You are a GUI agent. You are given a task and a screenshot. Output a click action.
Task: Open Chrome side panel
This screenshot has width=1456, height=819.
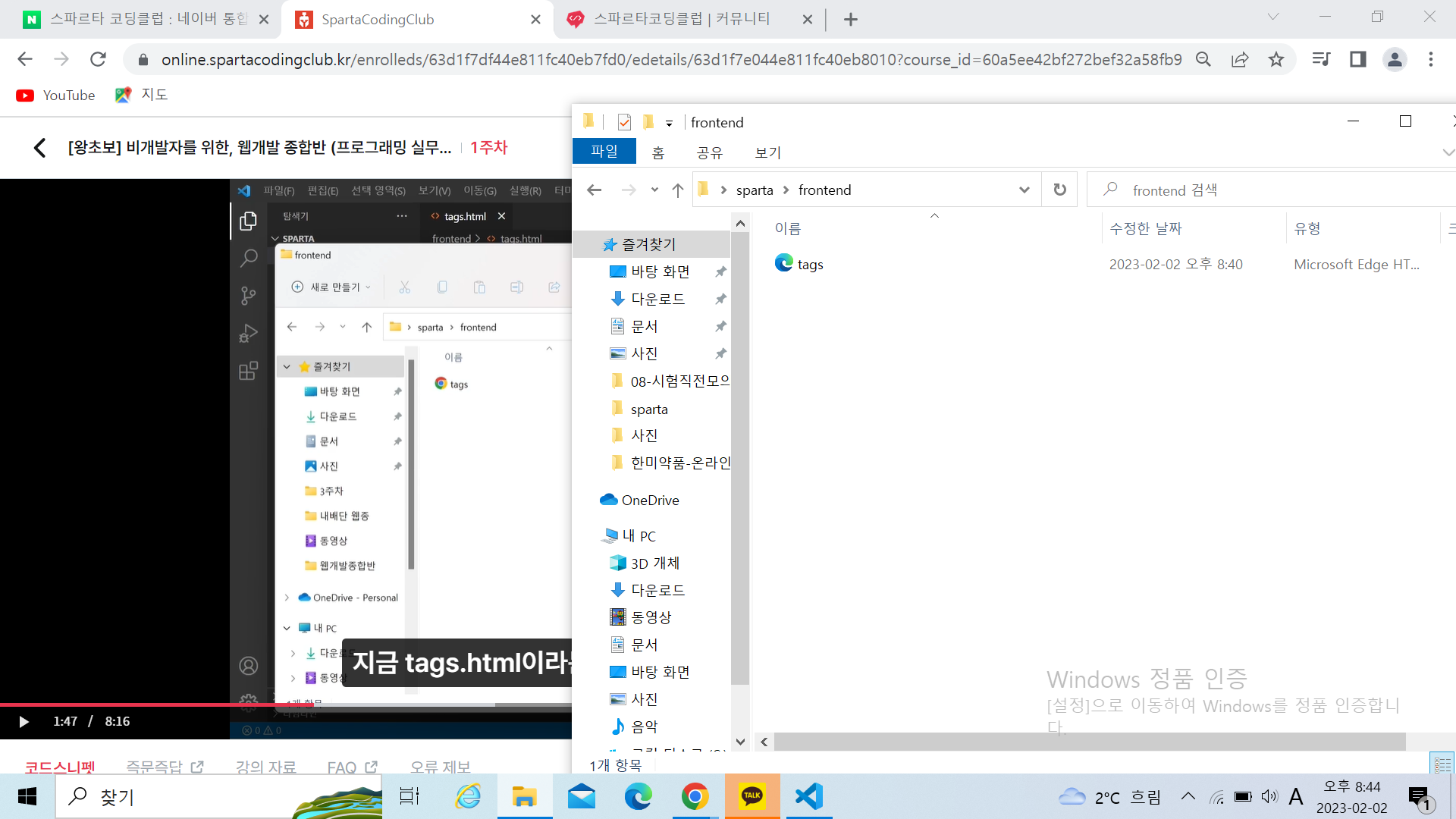click(x=1358, y=59)
